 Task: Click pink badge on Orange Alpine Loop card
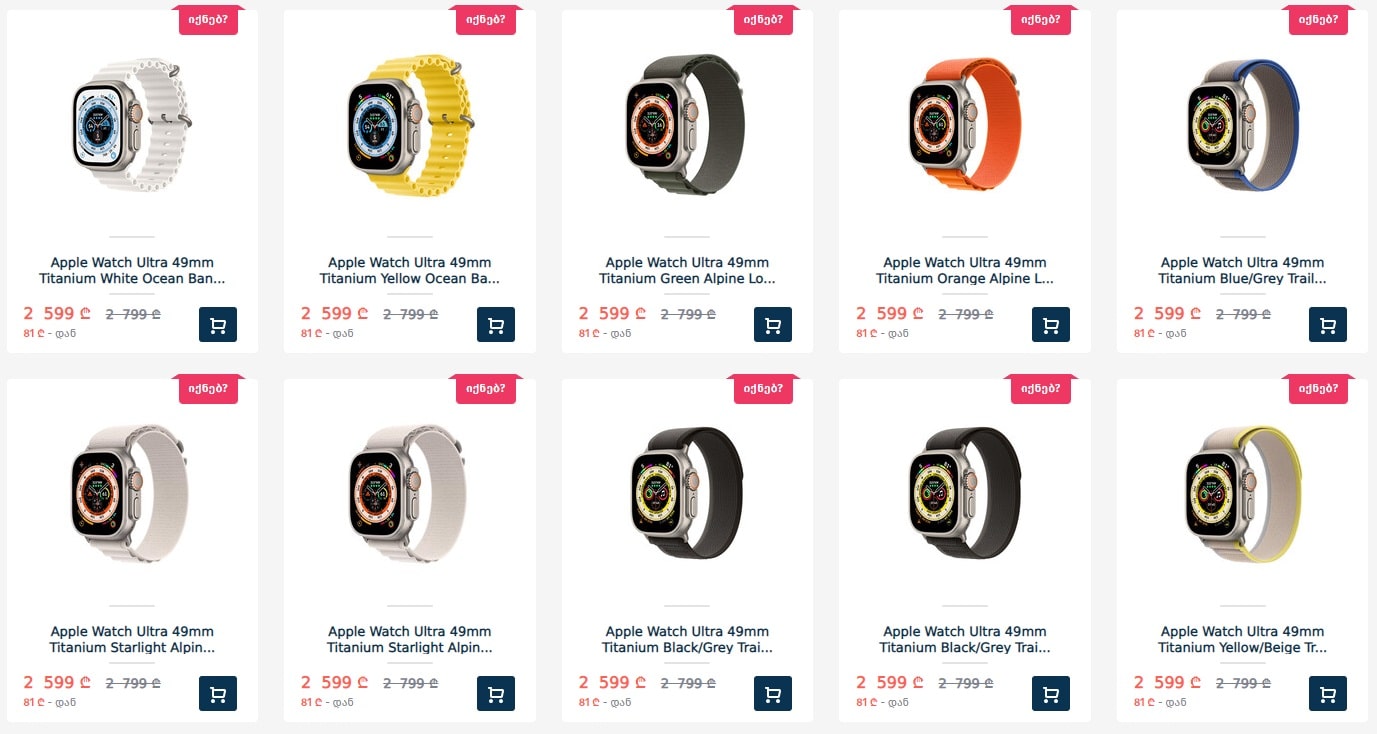1040,19
